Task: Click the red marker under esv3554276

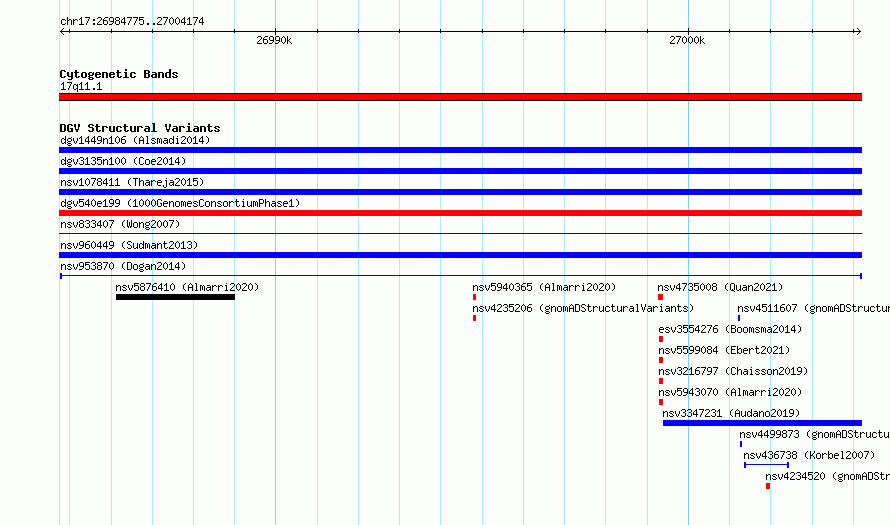Action: coord(661,339)
